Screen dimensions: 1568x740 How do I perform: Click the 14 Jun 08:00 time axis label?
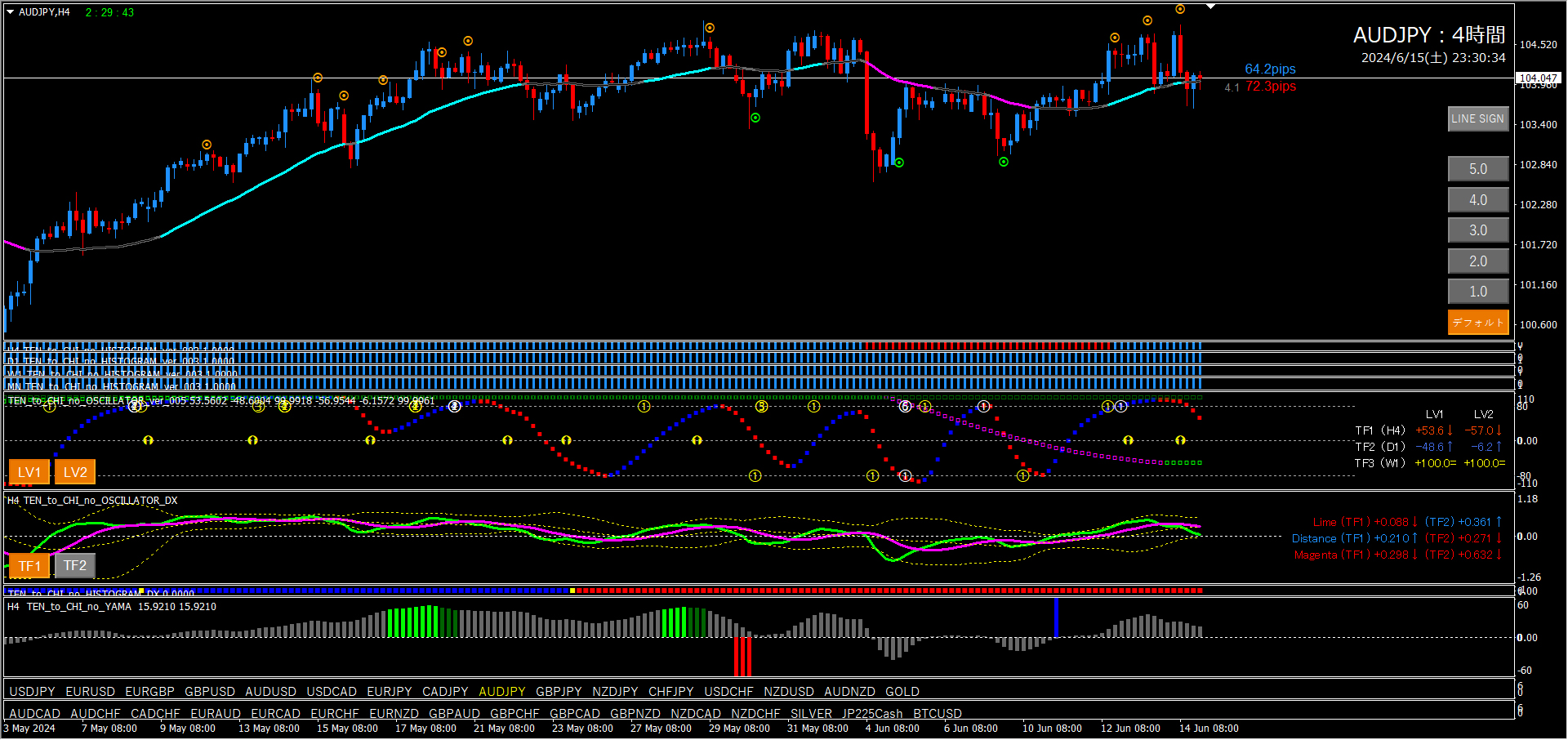coord(1209,729)
